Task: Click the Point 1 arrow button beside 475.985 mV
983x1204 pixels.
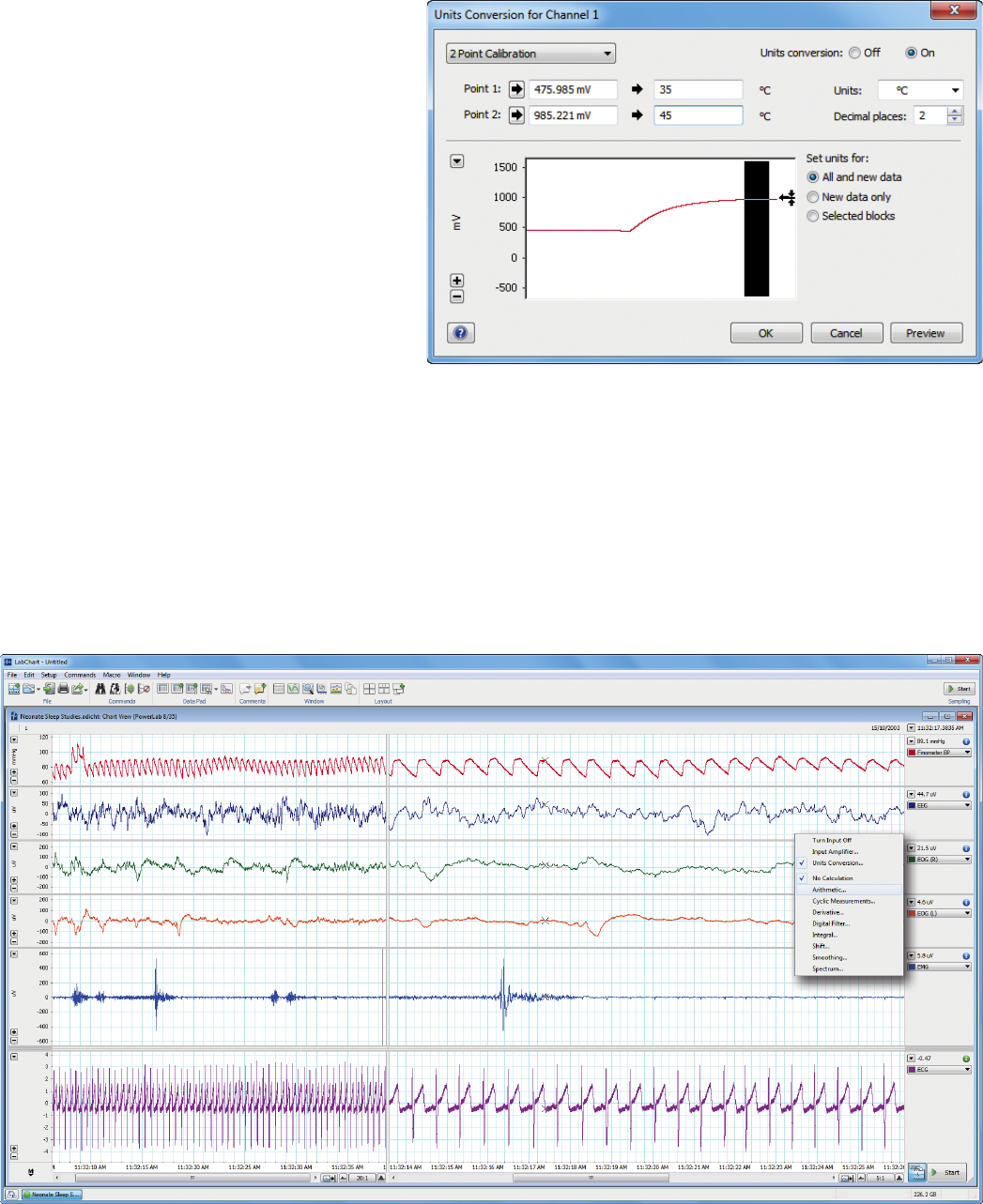Action: click(x=516, y=89)
